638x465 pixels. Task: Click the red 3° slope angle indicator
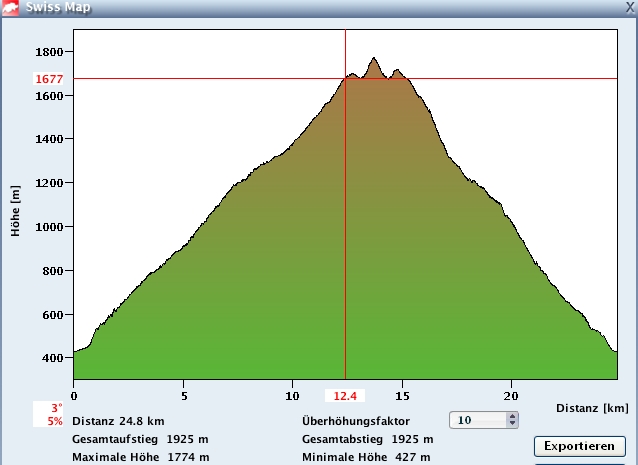click(x=56, y=409)
